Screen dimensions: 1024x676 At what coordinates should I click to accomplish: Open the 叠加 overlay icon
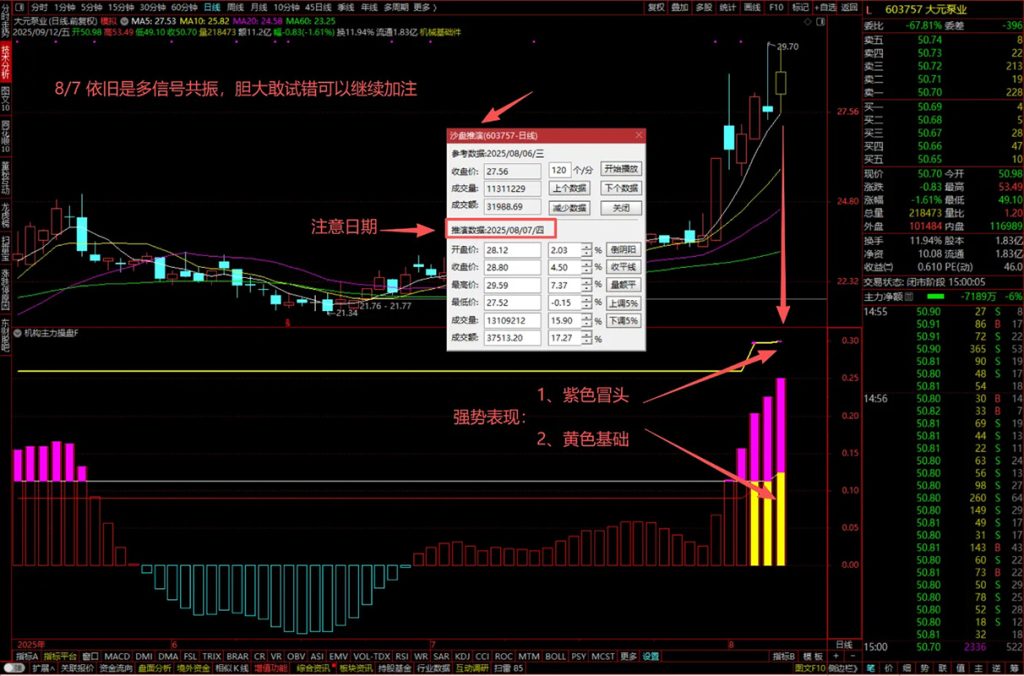pyautogui.click(x=680, y=7)
